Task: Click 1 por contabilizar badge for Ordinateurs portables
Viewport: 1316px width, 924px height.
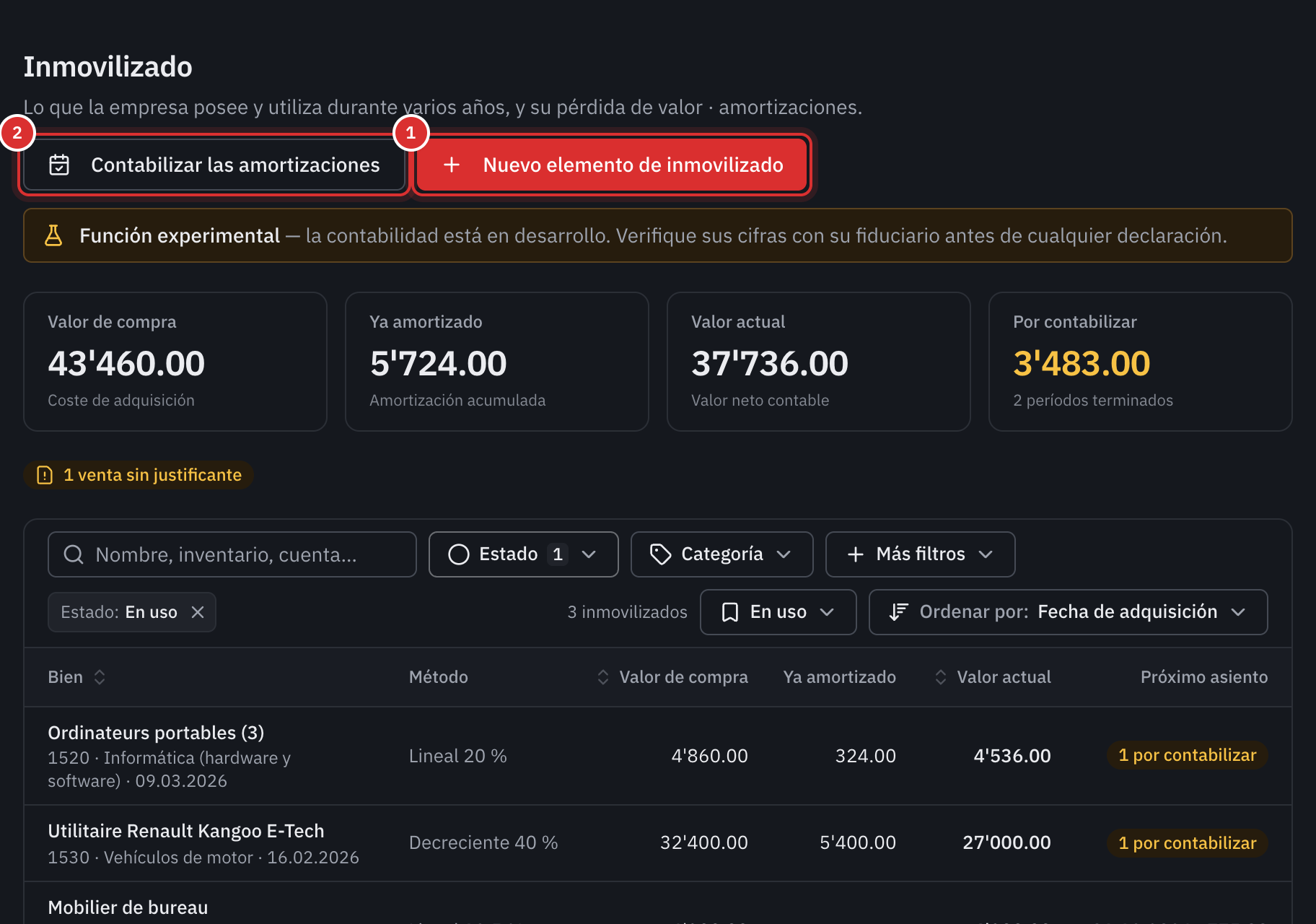Action: click(1188, 755)
